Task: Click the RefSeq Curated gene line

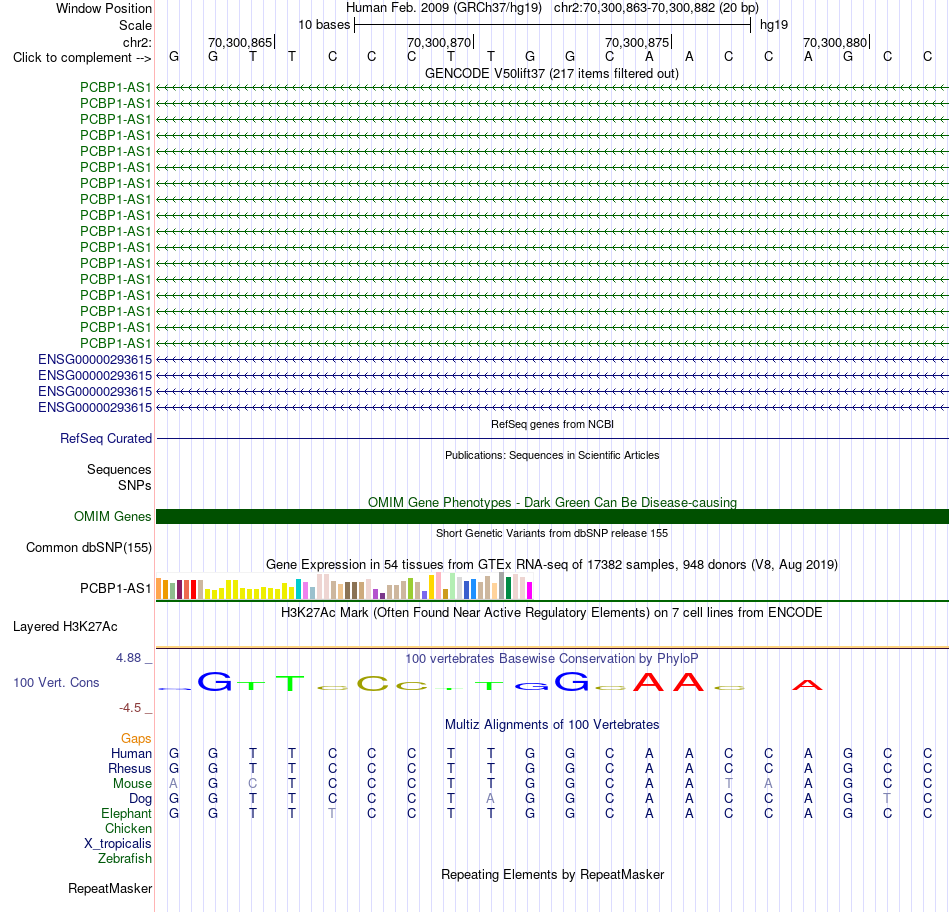Action: [x=553, y=438]
